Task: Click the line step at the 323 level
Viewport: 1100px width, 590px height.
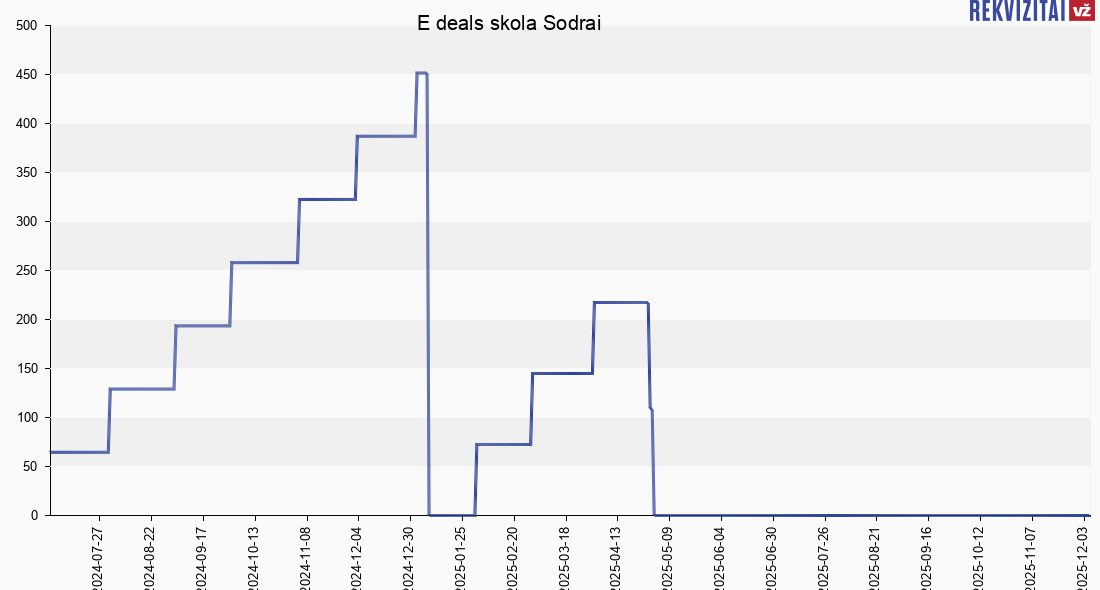Action: (327, 199)
